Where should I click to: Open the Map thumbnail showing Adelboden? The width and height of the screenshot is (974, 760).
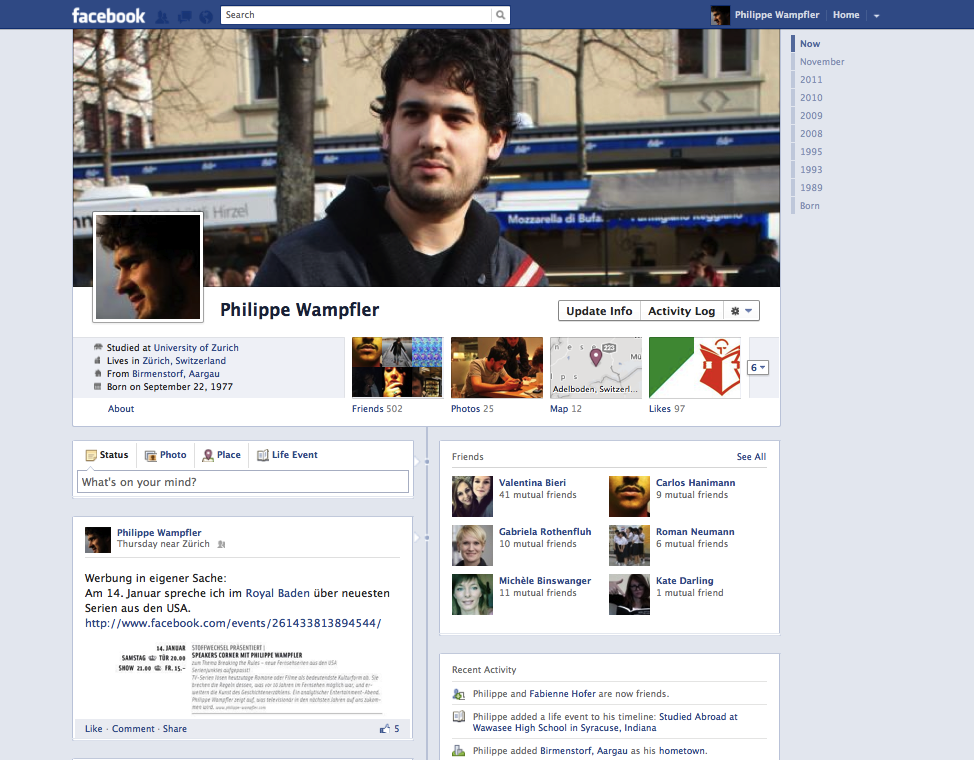tap(595, 367)
